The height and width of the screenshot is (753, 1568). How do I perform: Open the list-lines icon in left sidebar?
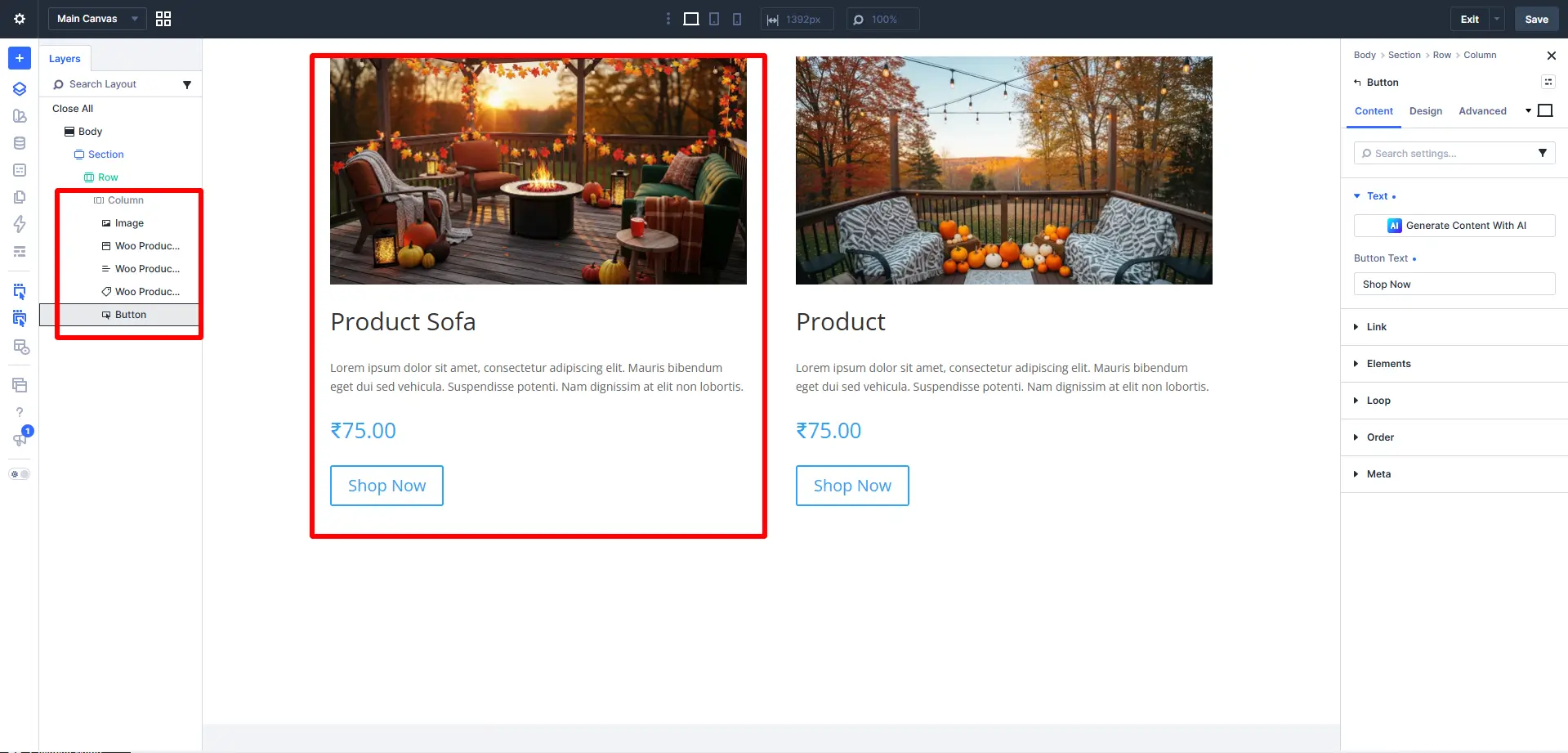pos(20,251)
